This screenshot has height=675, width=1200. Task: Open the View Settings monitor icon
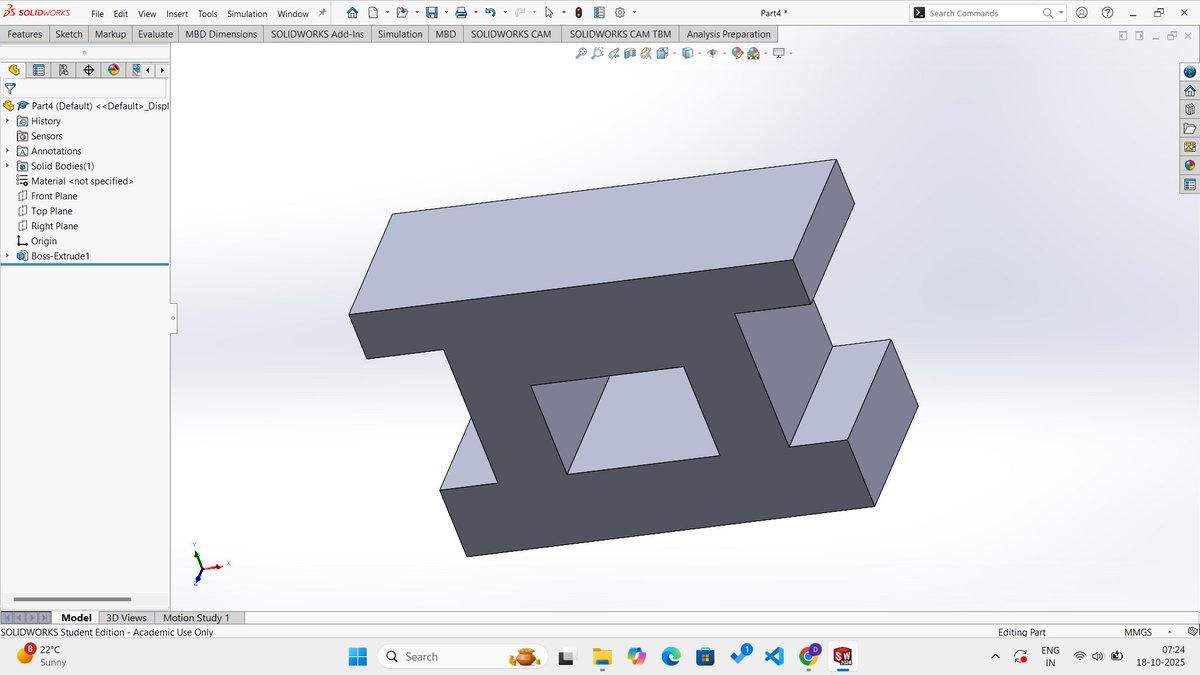point(778,53)
